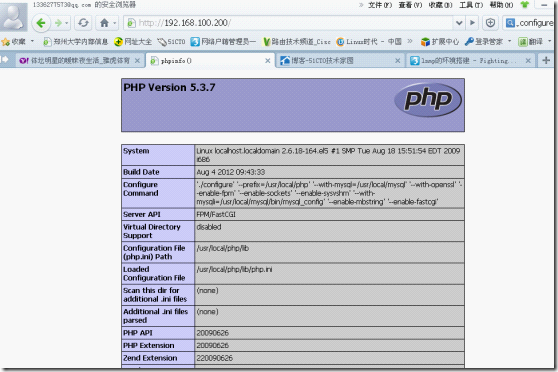Click the forward arrow navigation button
This screenshot has width=558, height=372.
[x=58, y=23]
